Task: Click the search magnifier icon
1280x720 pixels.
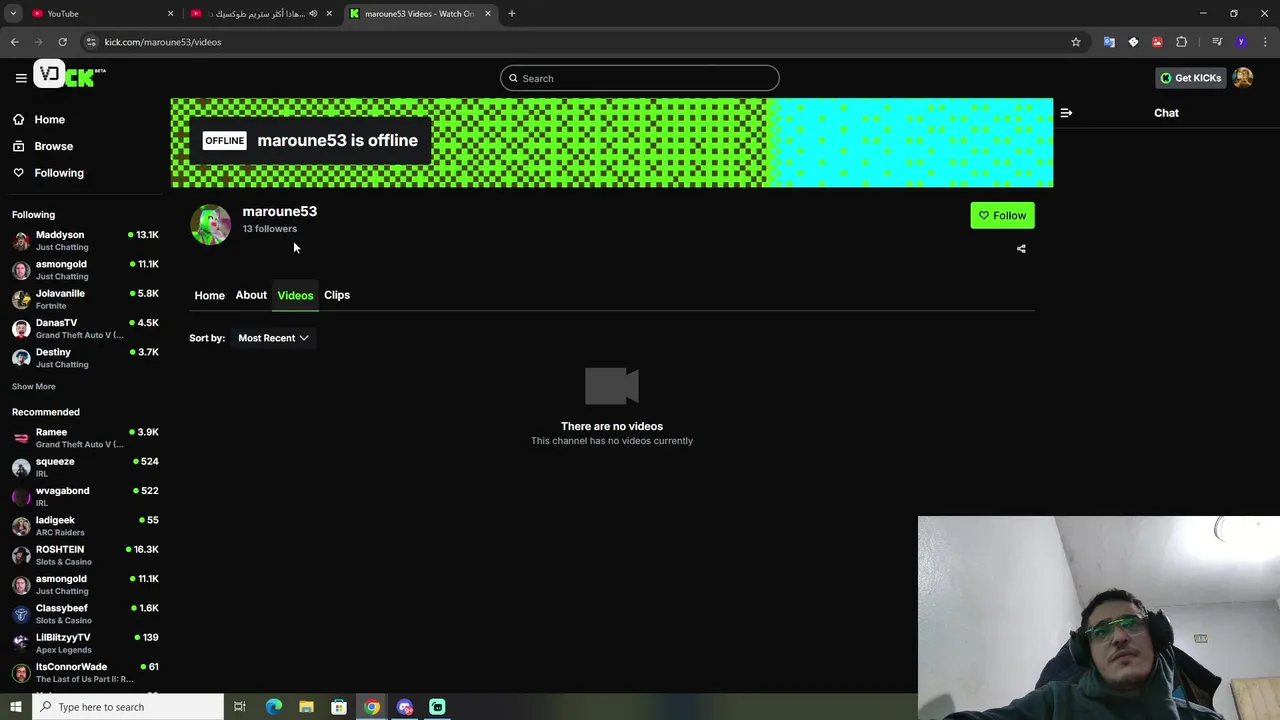Action: [x=513, y=78]
